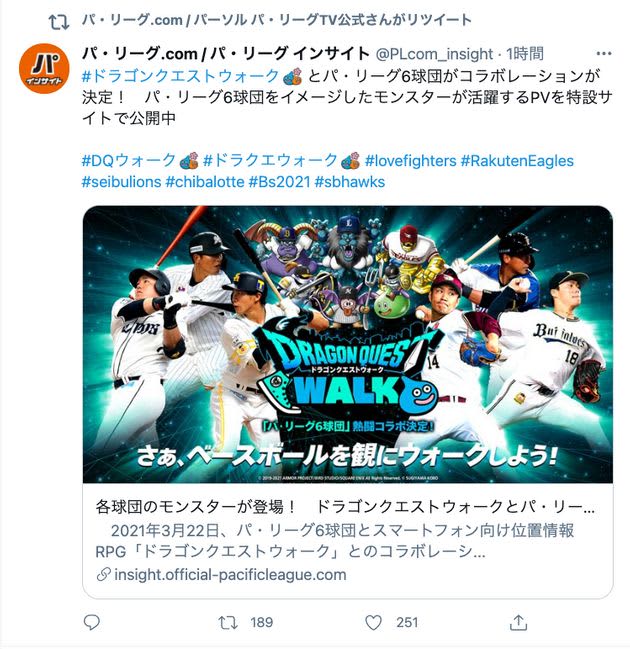
Task: Open the #sbhawks hashtag
Action: point(350,182)
